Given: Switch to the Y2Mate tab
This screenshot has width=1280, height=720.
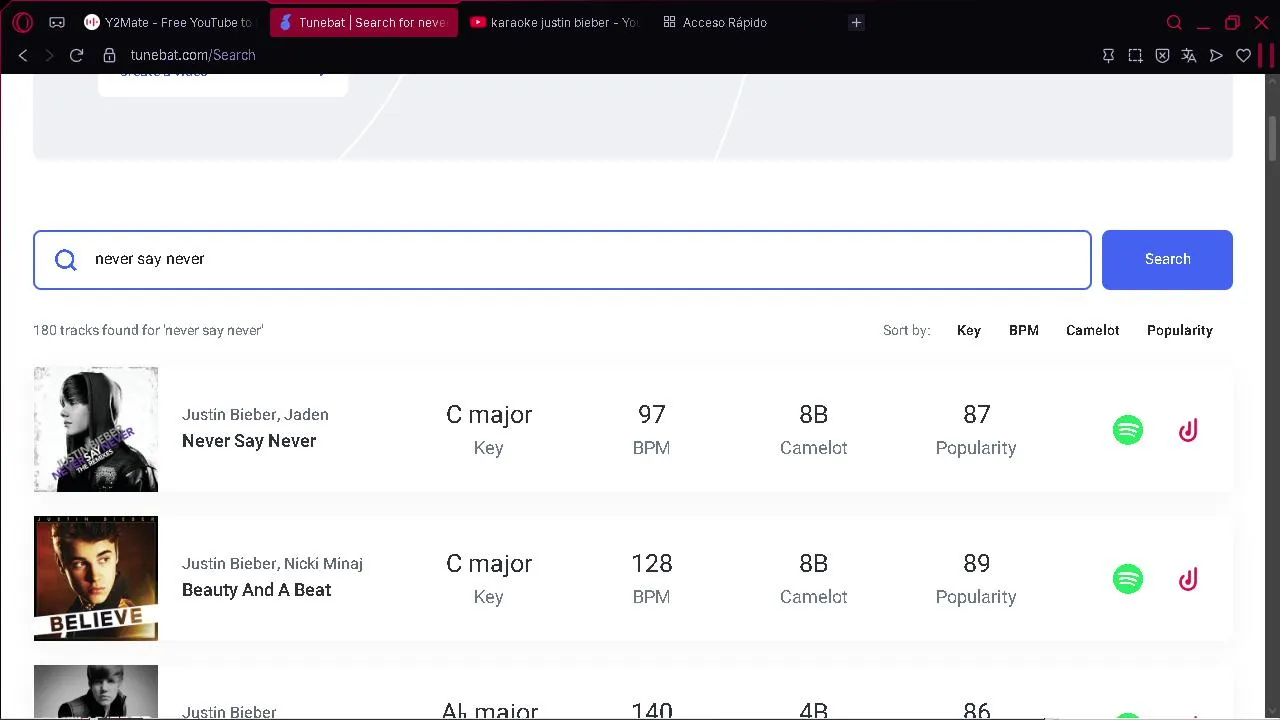Looking at the screenshot, I should (x=168, y=22).
